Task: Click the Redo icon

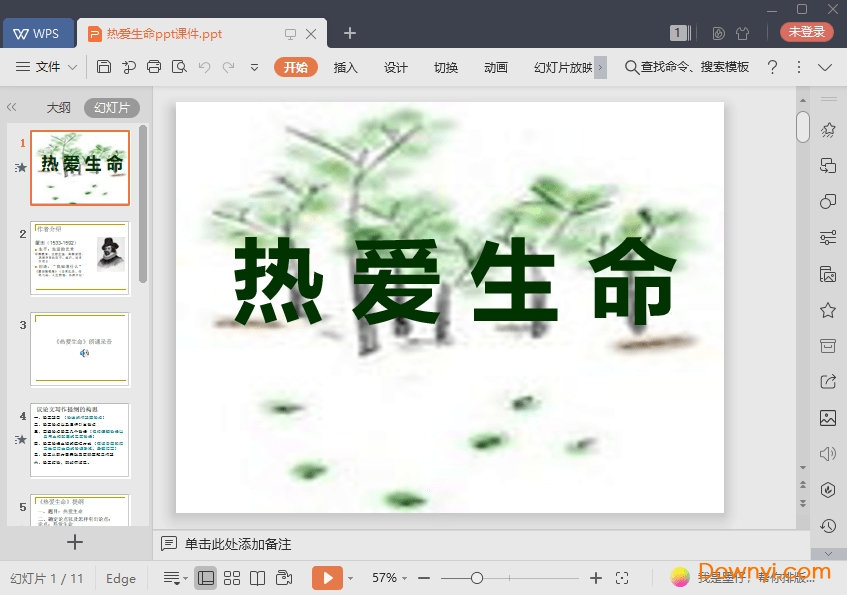Action: [x=228, y=67]
